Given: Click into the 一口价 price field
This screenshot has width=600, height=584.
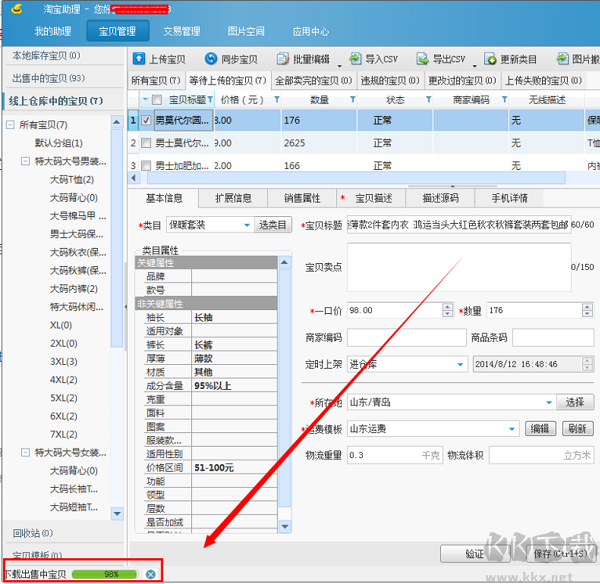Looking at the screenshot, I should point(395,311).
